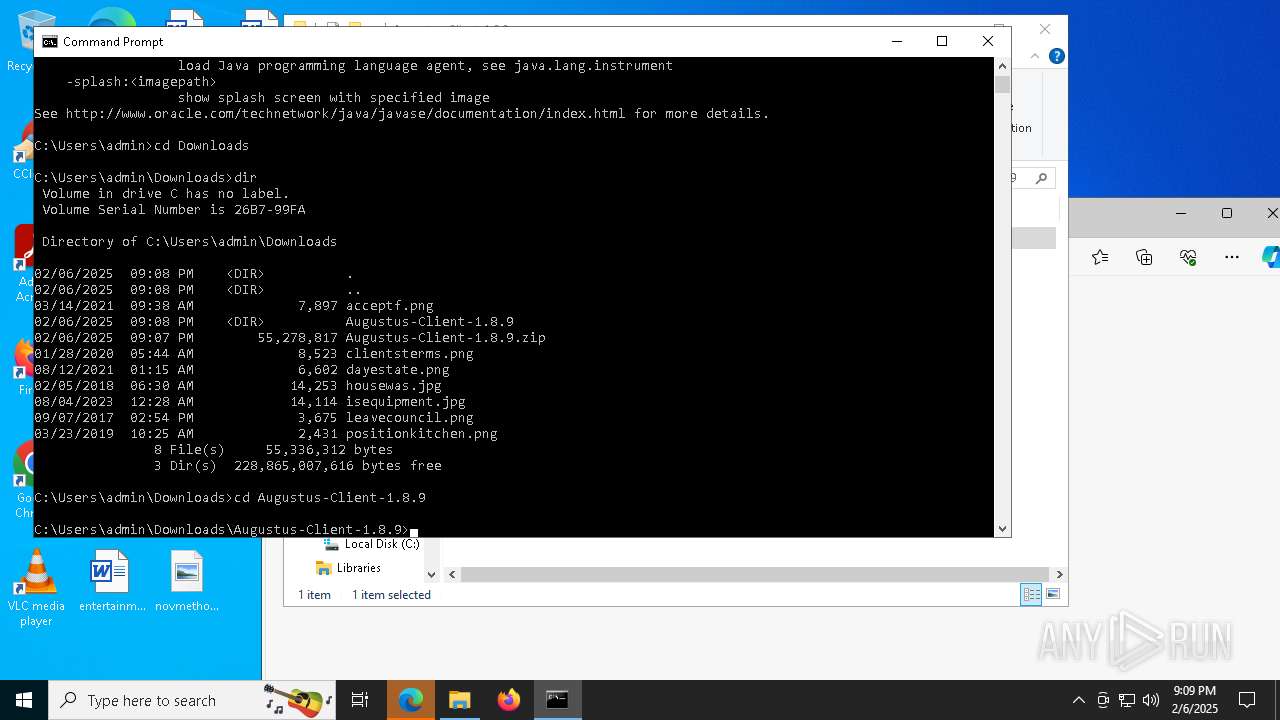Switch to Microsoft Edge on taskbar

pos(411,700)
